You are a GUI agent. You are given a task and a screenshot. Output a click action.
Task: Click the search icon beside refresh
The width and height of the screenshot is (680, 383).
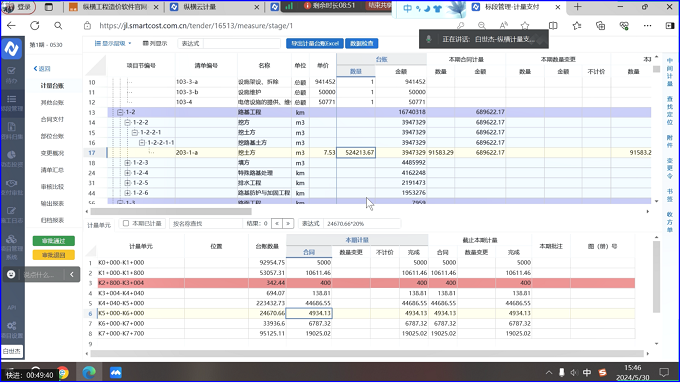click(58, 26)
